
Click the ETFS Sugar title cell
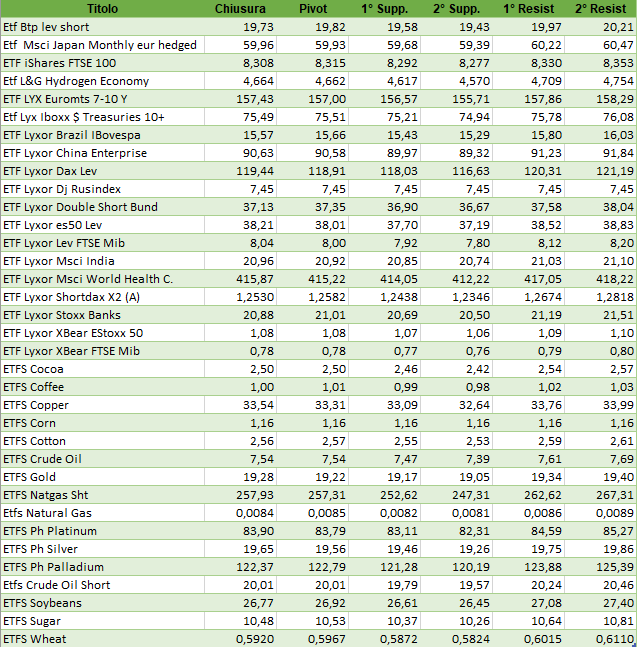102,621
